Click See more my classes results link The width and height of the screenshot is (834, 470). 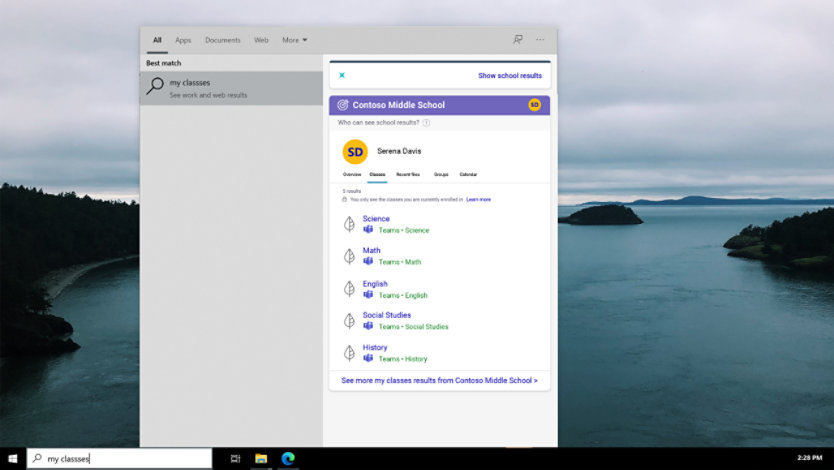[x=439, y=380]
